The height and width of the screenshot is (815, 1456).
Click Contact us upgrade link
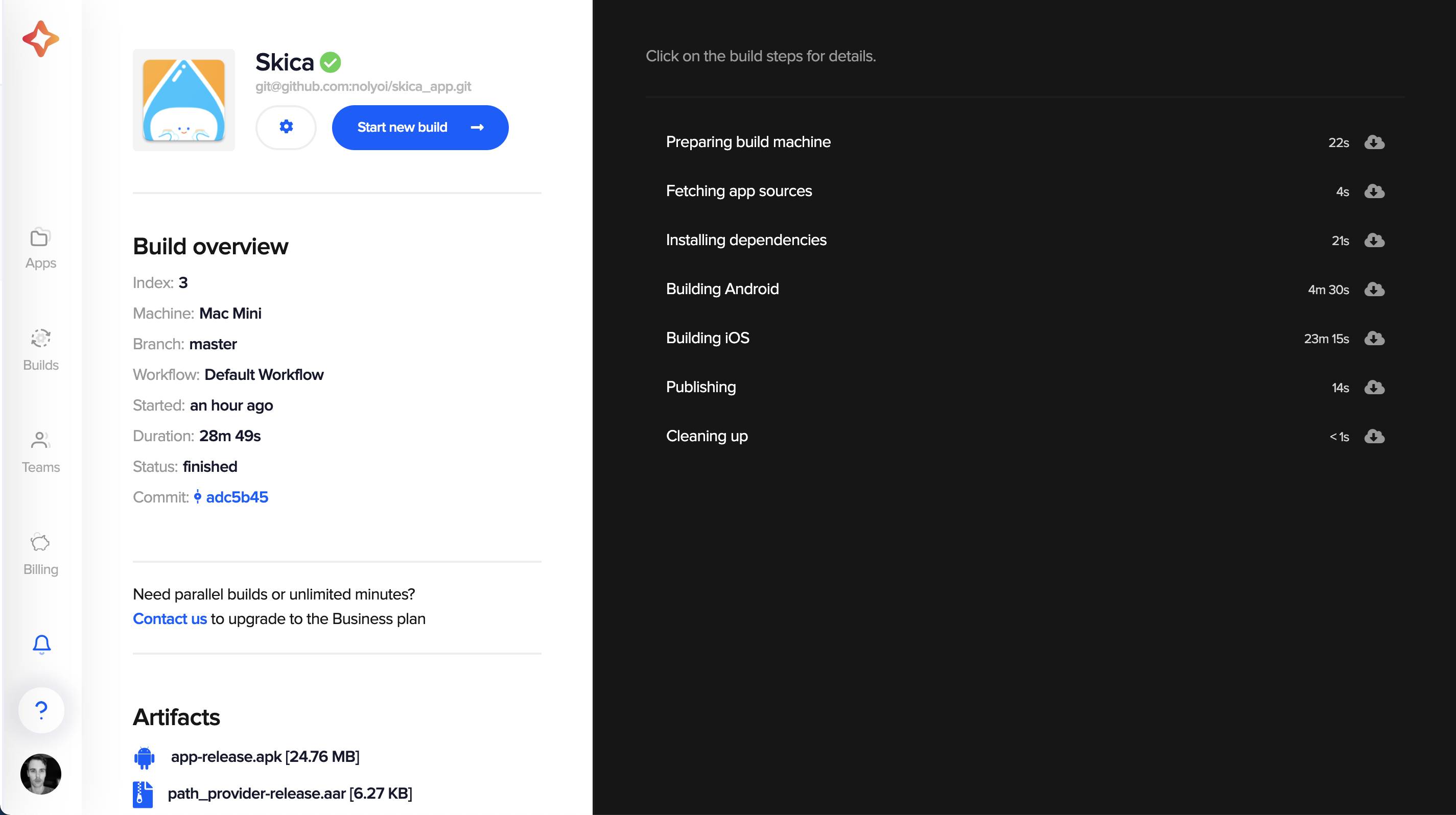[170, 618]
